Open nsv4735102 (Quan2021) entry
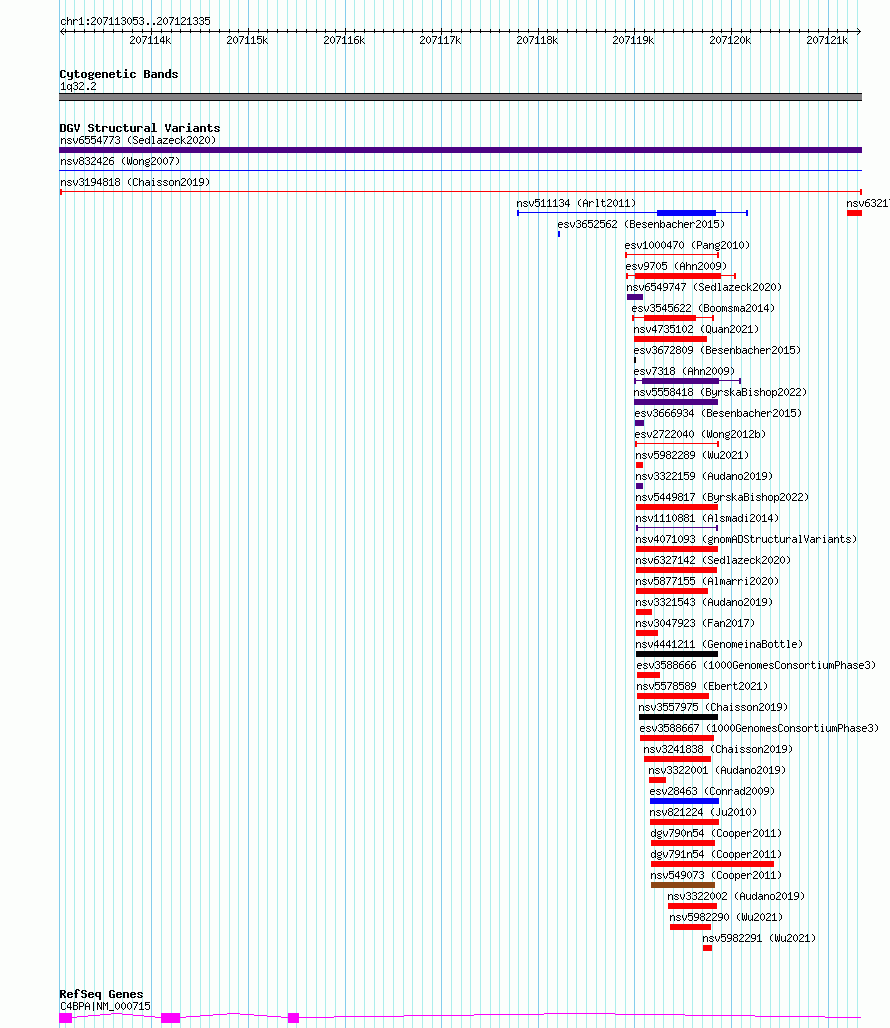 point(696,329)
